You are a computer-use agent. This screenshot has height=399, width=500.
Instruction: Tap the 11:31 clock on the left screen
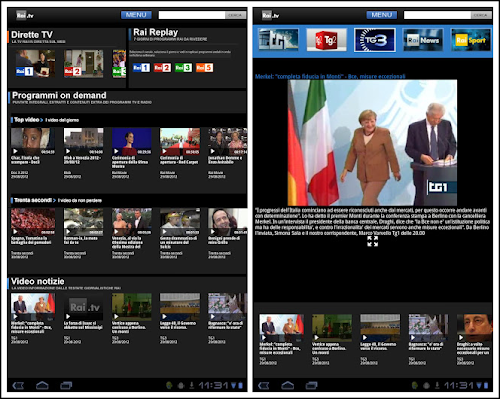(214, 386)
